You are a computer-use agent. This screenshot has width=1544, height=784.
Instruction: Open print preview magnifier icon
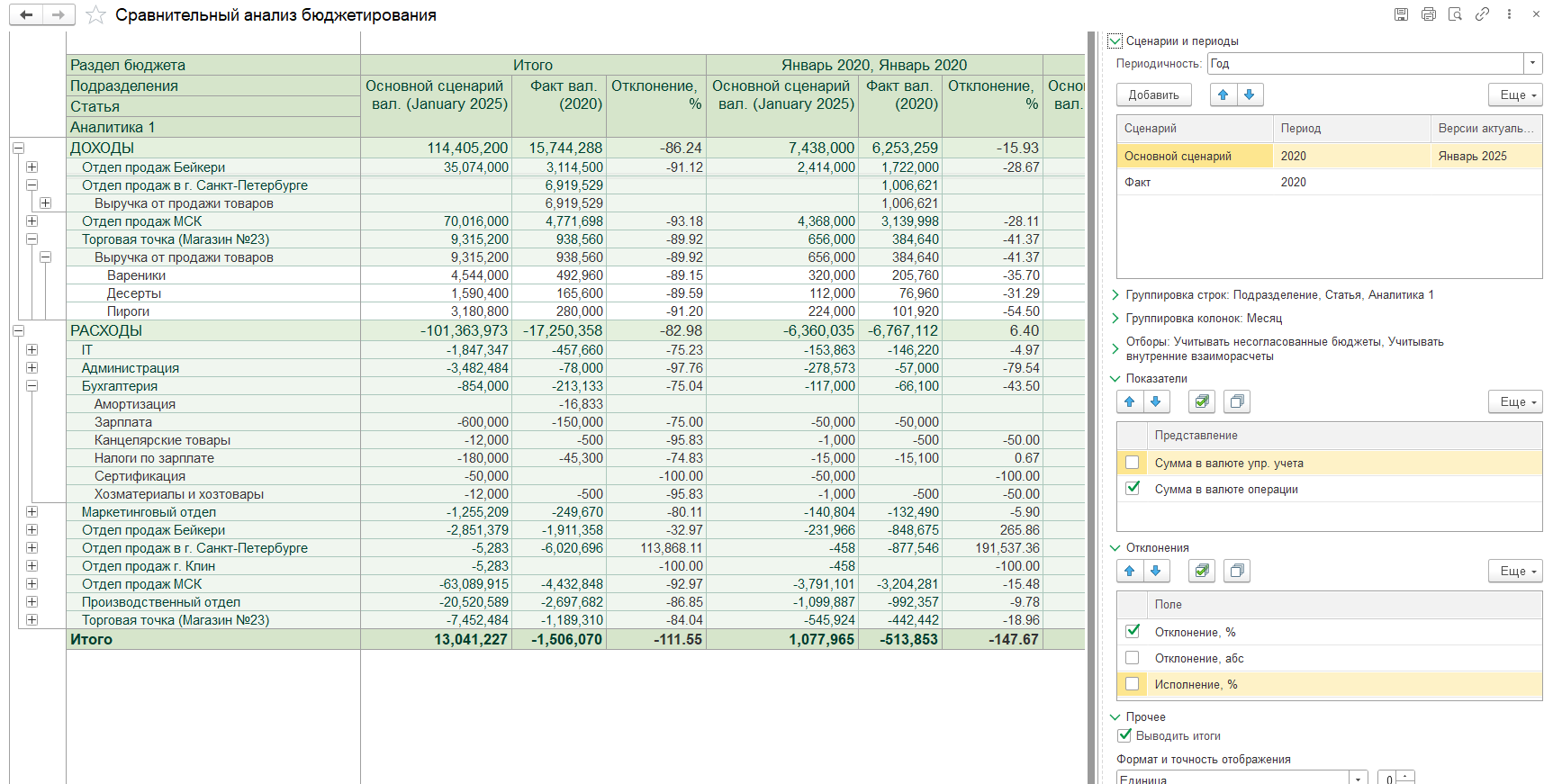(x=1455, y=14)
